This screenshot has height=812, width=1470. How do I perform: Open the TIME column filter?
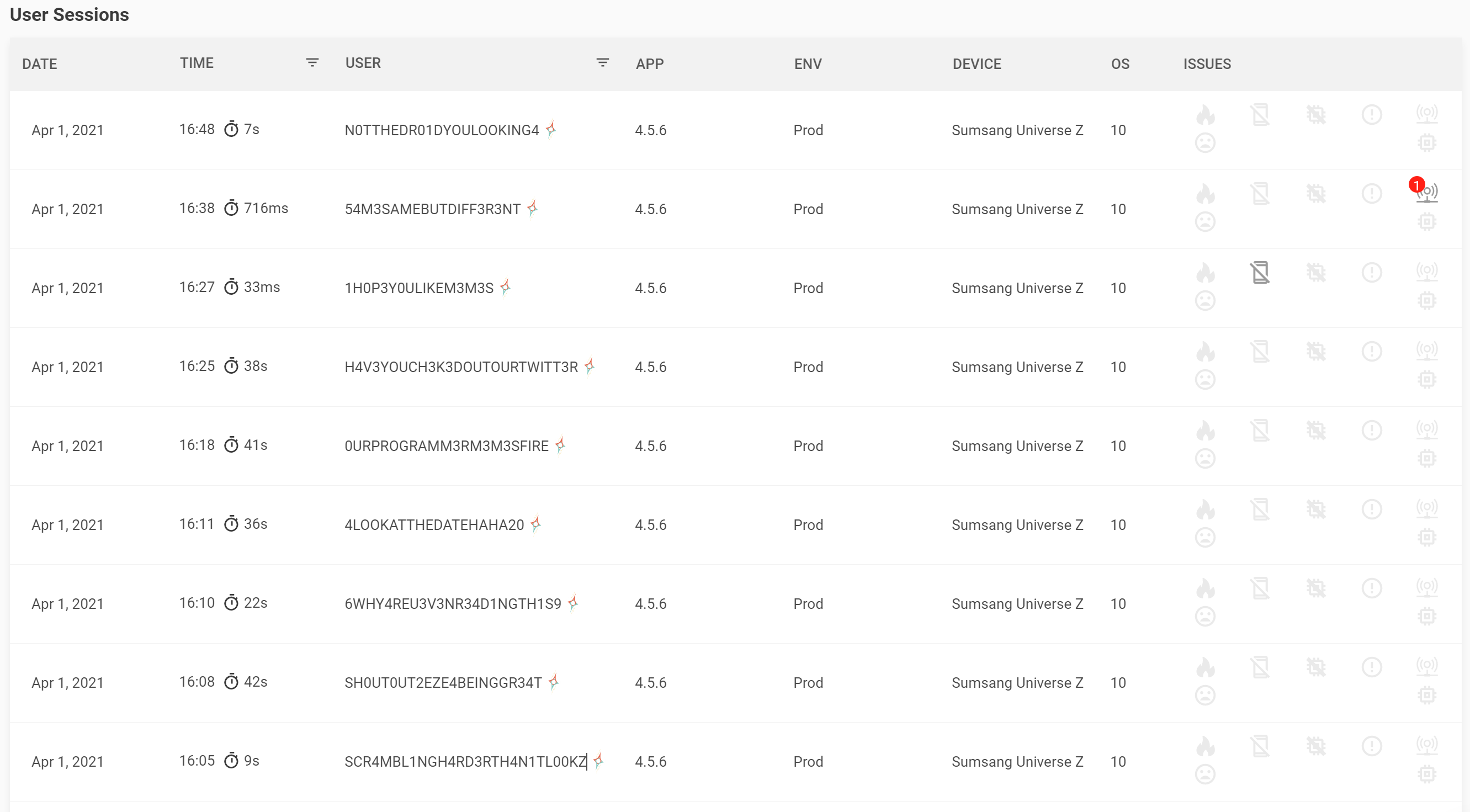[312, 62]
